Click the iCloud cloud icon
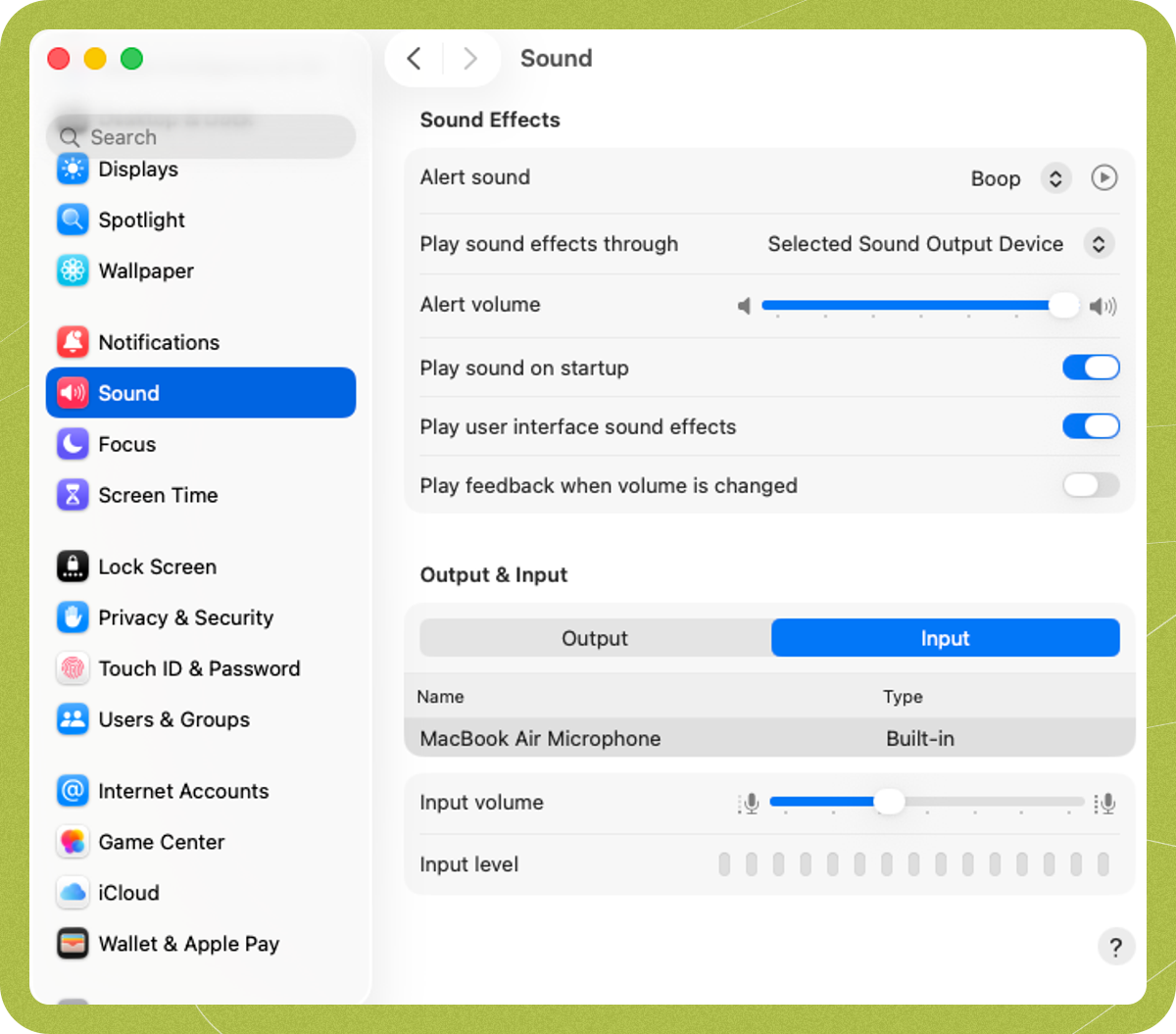 coord(73,893)
